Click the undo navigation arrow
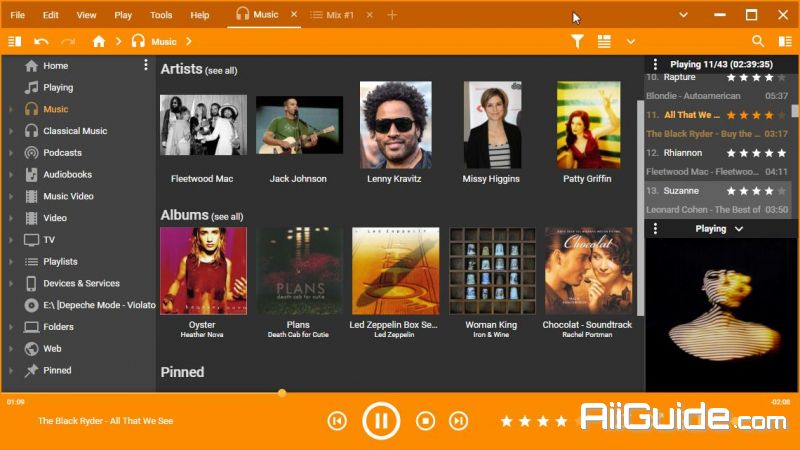Viewport: 800px width, 450px height. (41, 41)
